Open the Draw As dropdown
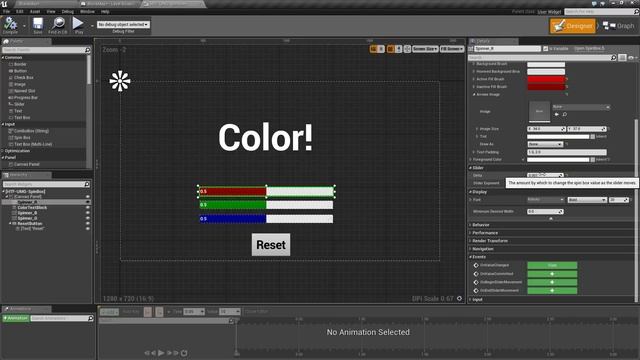The image size is (640, 360). click(545, 144)
